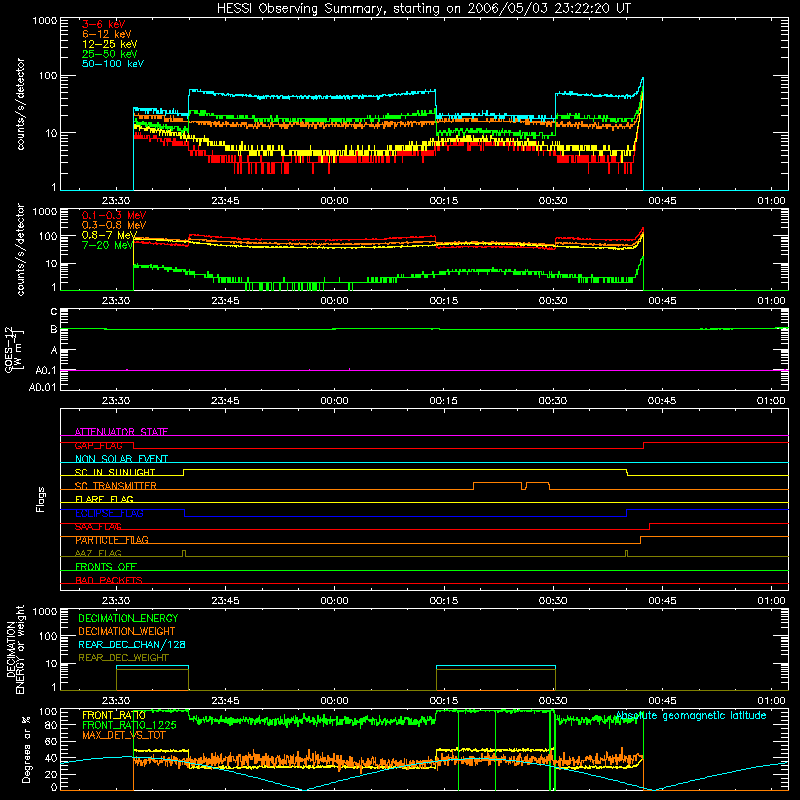Click the MAX_DET_VS_TOT legend label
The height and width of the screenshot is (800, 800).
point(124,735)
